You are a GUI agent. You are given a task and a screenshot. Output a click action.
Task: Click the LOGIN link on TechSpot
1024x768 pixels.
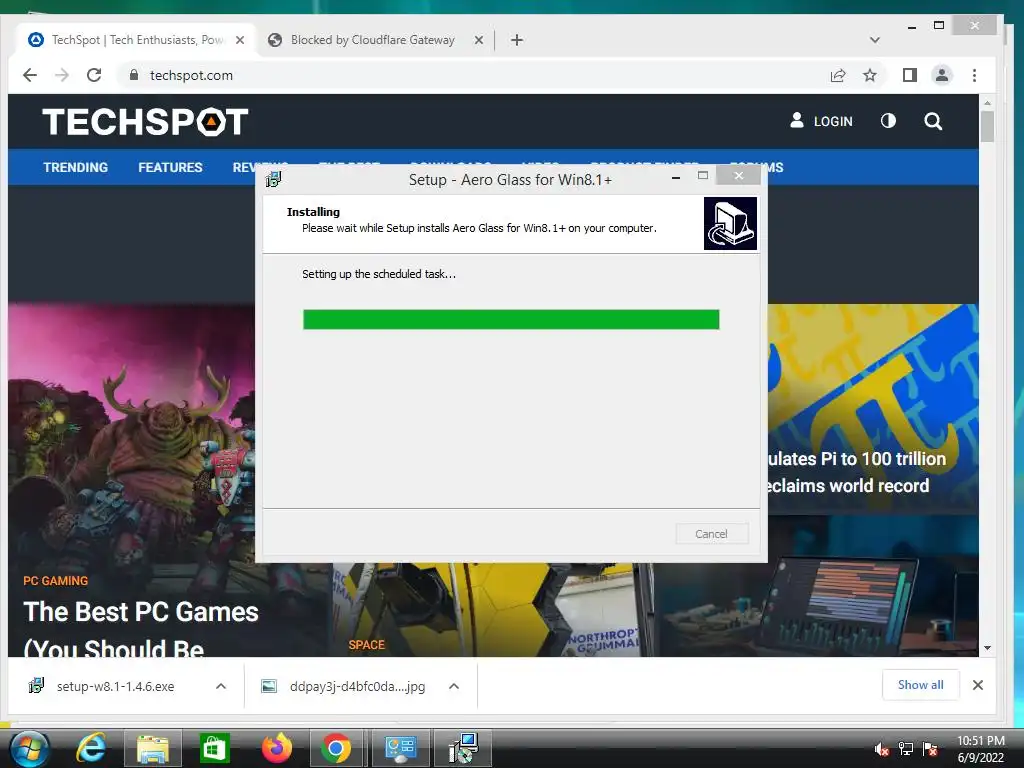[822, 121]
